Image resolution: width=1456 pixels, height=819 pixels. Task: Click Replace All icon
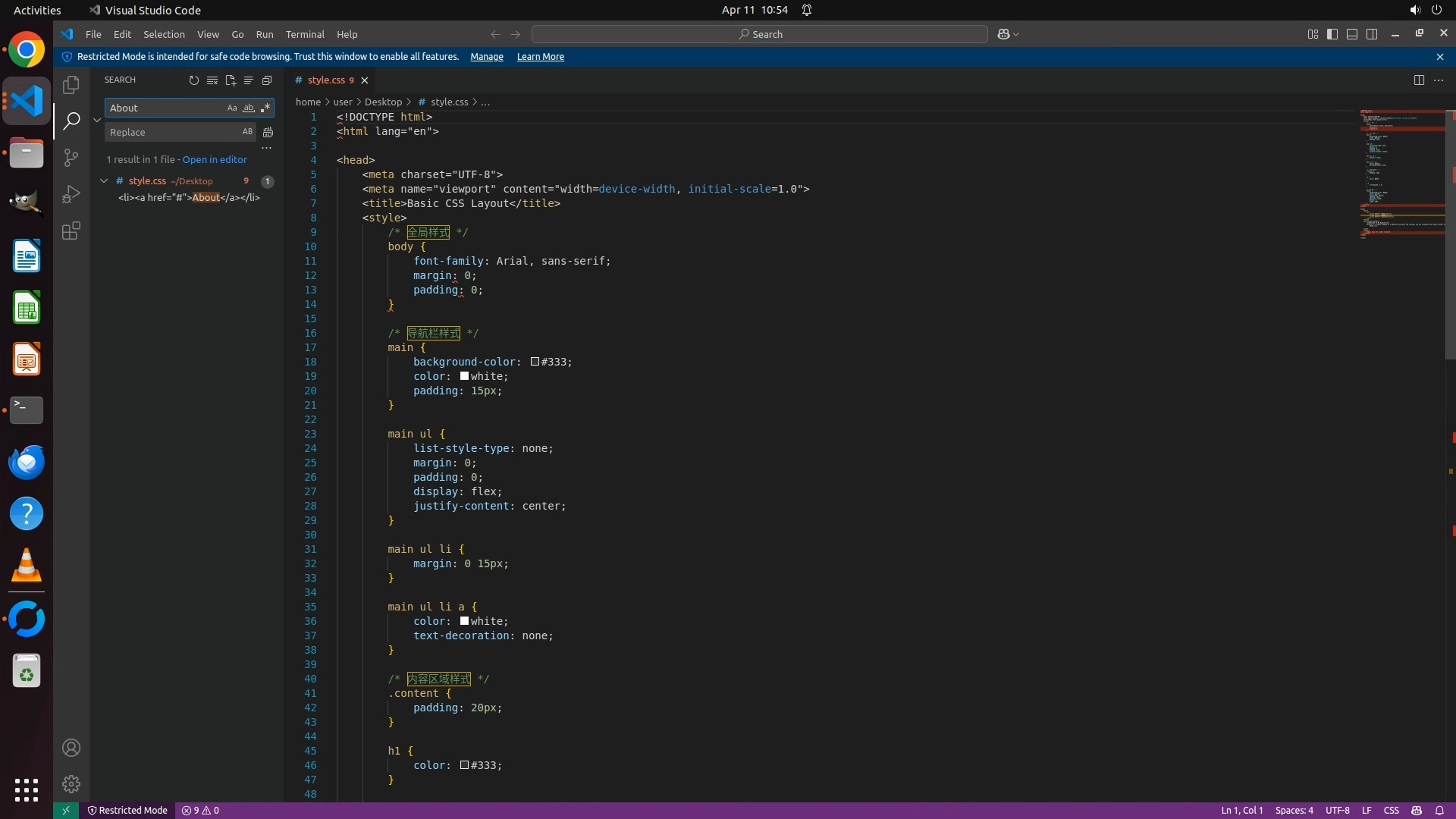click(268, 132)
